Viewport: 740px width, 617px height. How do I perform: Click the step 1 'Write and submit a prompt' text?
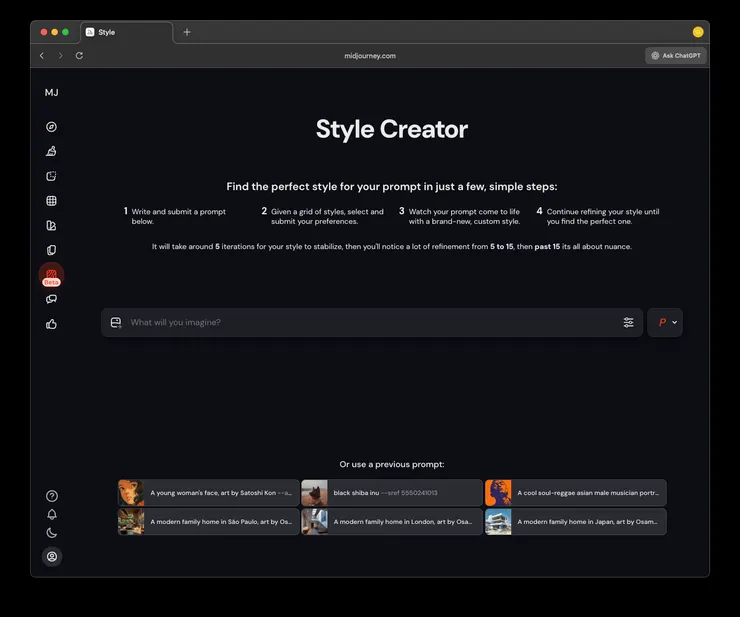pyautogui.click(x=178, y=216)
